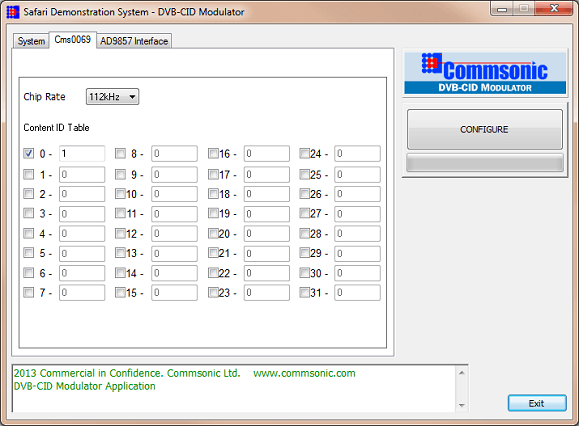
Task: Click the 'Chip Rate' label
Action: tap(44, 97)
